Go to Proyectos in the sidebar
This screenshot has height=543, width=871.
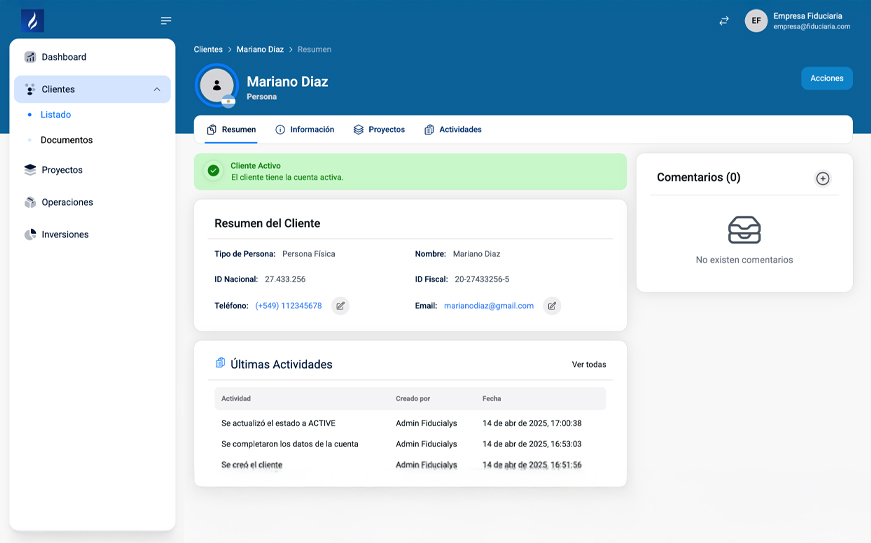pos(62,170)
